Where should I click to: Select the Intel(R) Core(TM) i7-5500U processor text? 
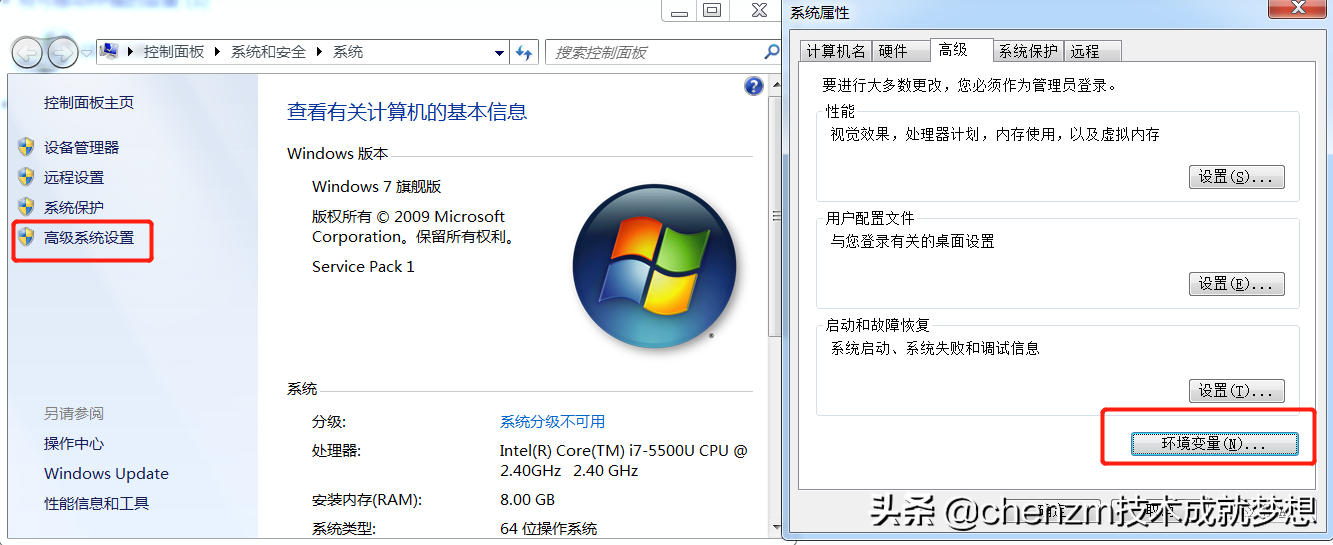tap(624, 460)
